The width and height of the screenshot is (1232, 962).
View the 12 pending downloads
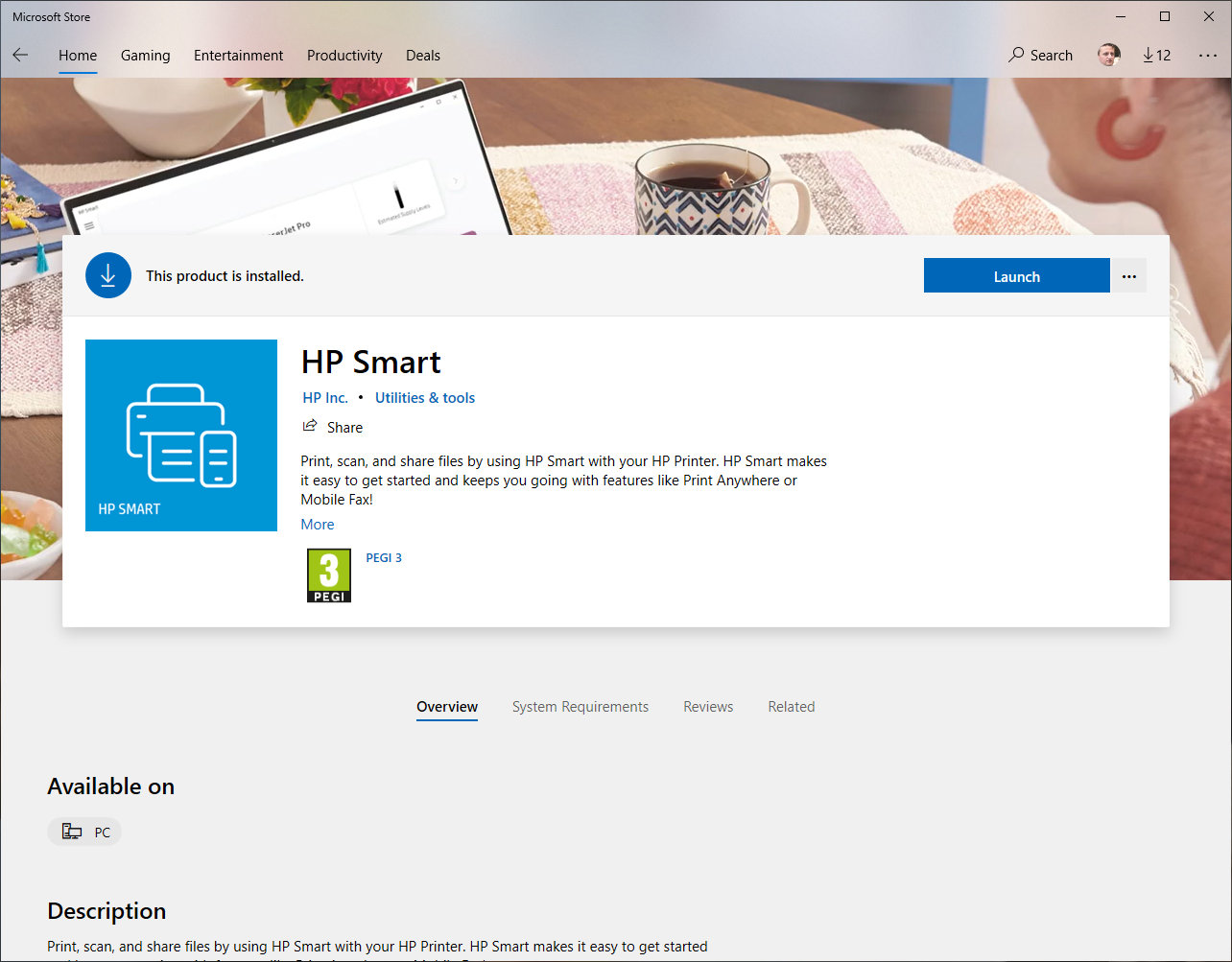point(1157,56)
